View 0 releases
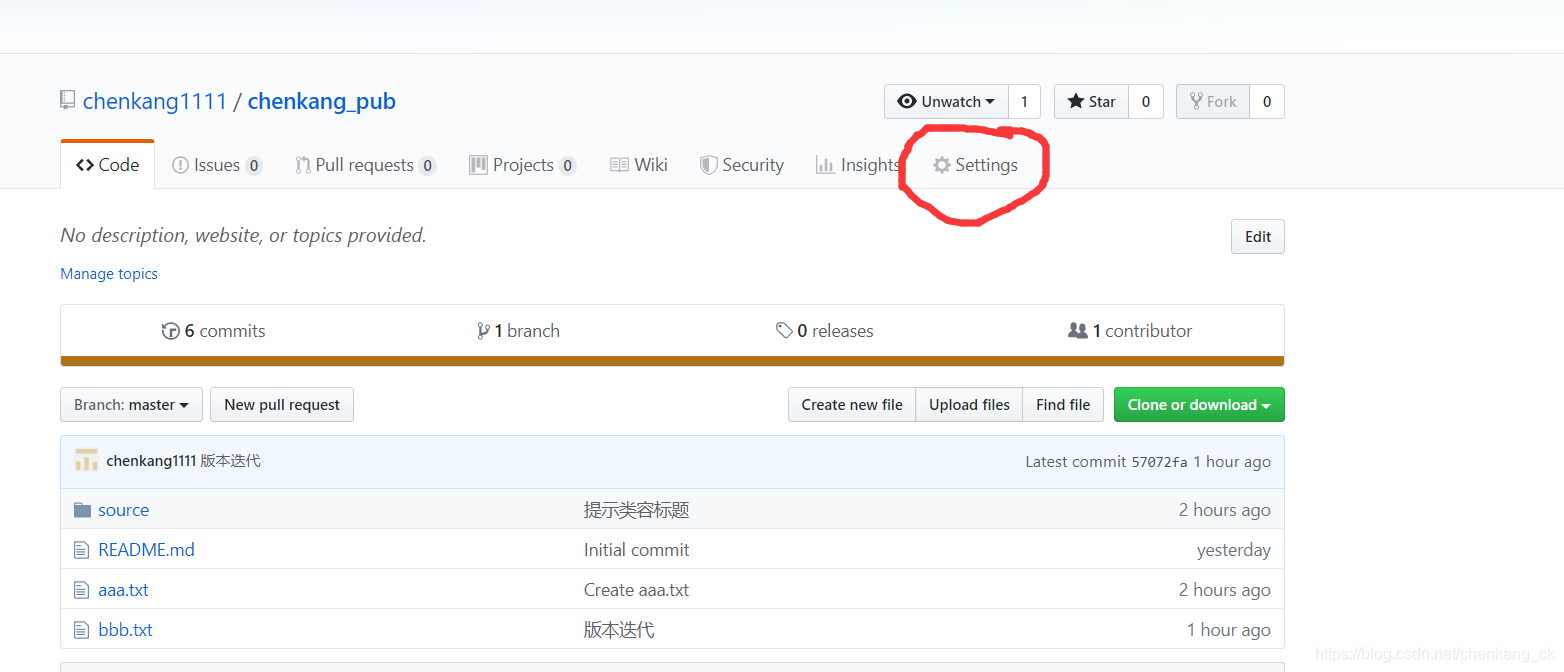Screen dimensions: 1564x672 tap(825, 331)
